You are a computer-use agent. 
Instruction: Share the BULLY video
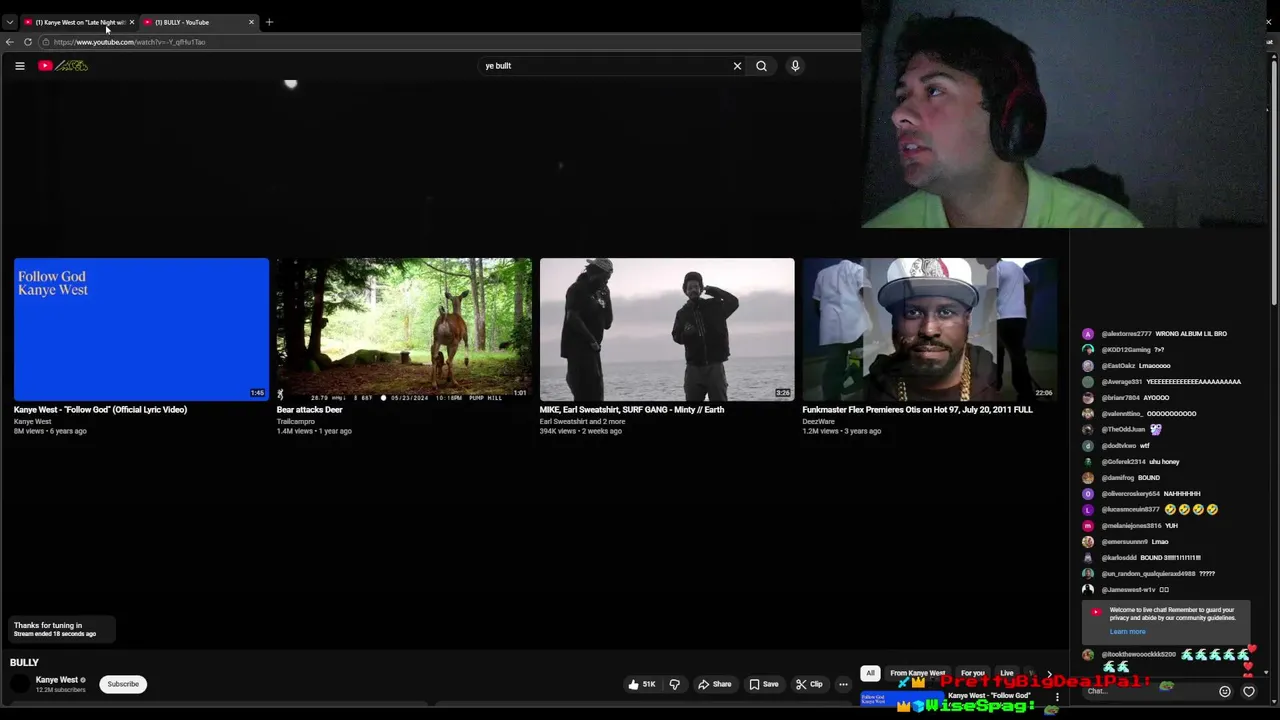(x=715, y=684)
